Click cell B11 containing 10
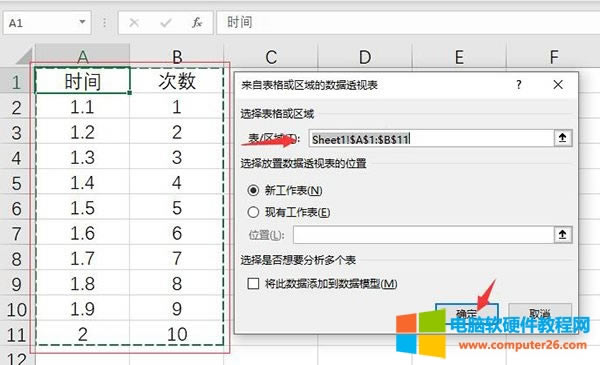600x365 pixels. pyautogui.click(x=177, y=334)
